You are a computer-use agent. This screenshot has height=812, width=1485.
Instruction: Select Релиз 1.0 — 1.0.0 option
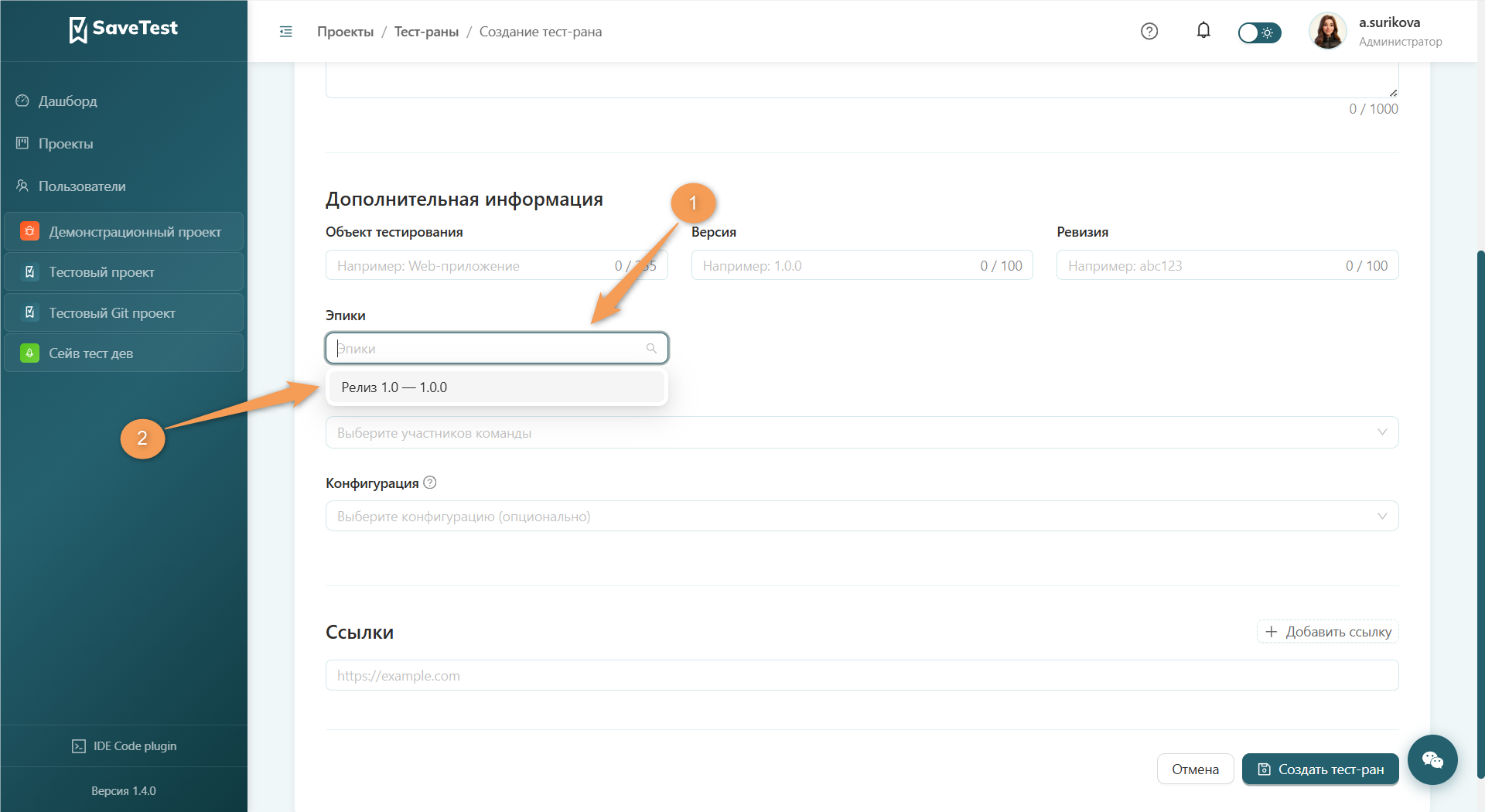[497, 387]
